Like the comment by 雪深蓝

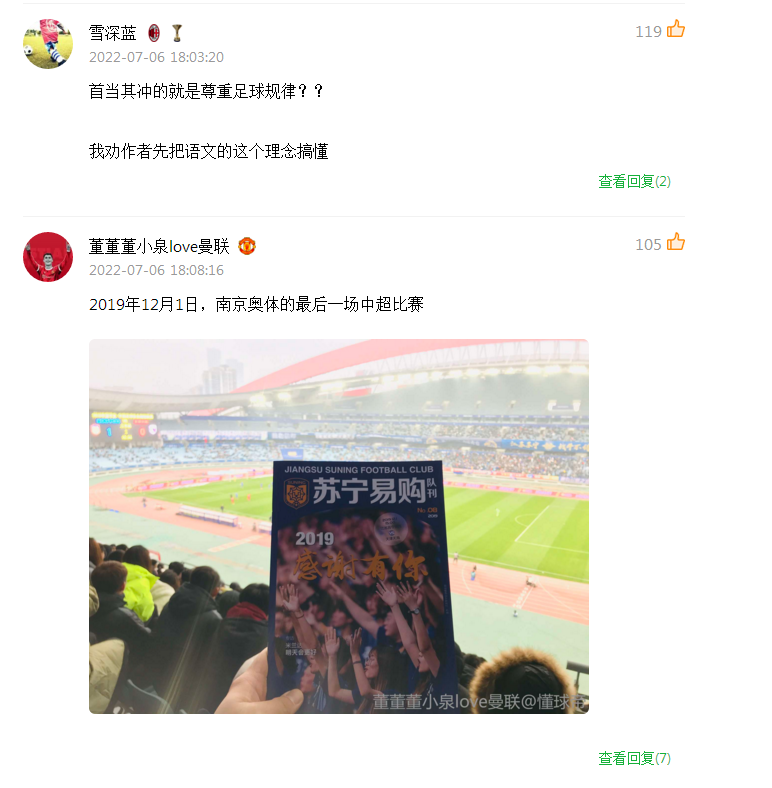tap(676, 29)
